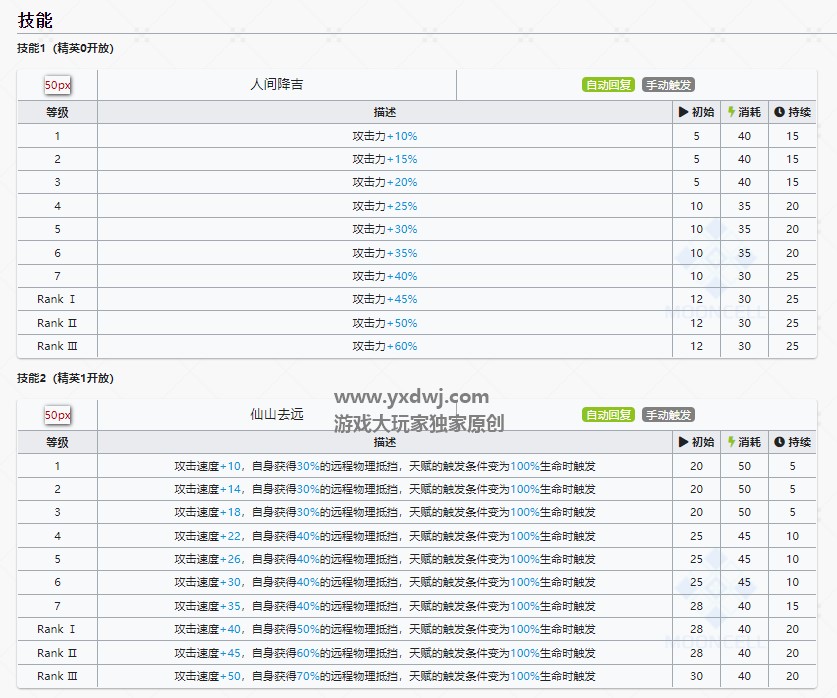Click the lightning 消耗 icon in the 人间降吉 table
This screenshot has width=837, height=698.
731,112
